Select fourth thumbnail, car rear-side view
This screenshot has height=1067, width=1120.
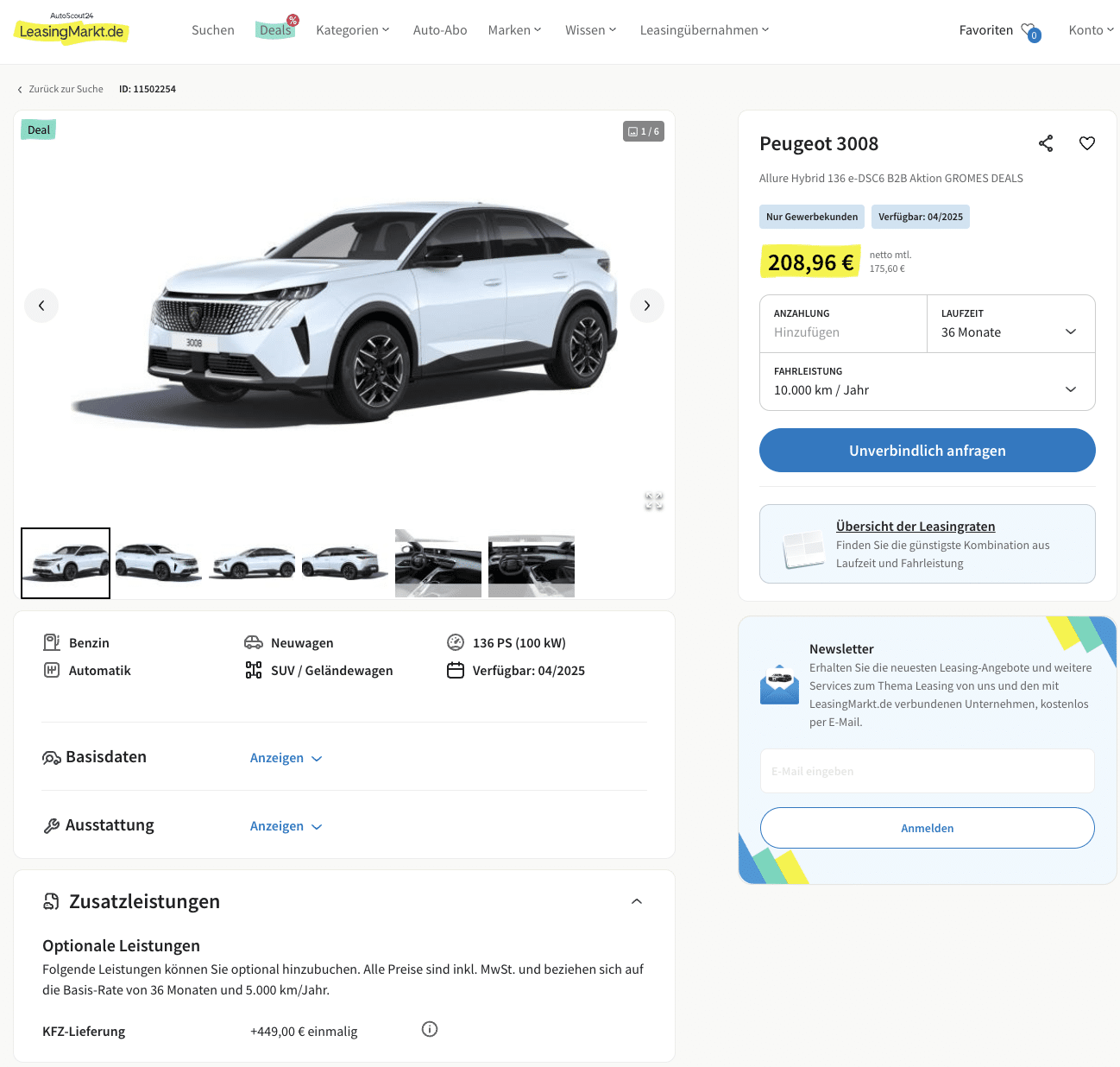coord(345,563)
